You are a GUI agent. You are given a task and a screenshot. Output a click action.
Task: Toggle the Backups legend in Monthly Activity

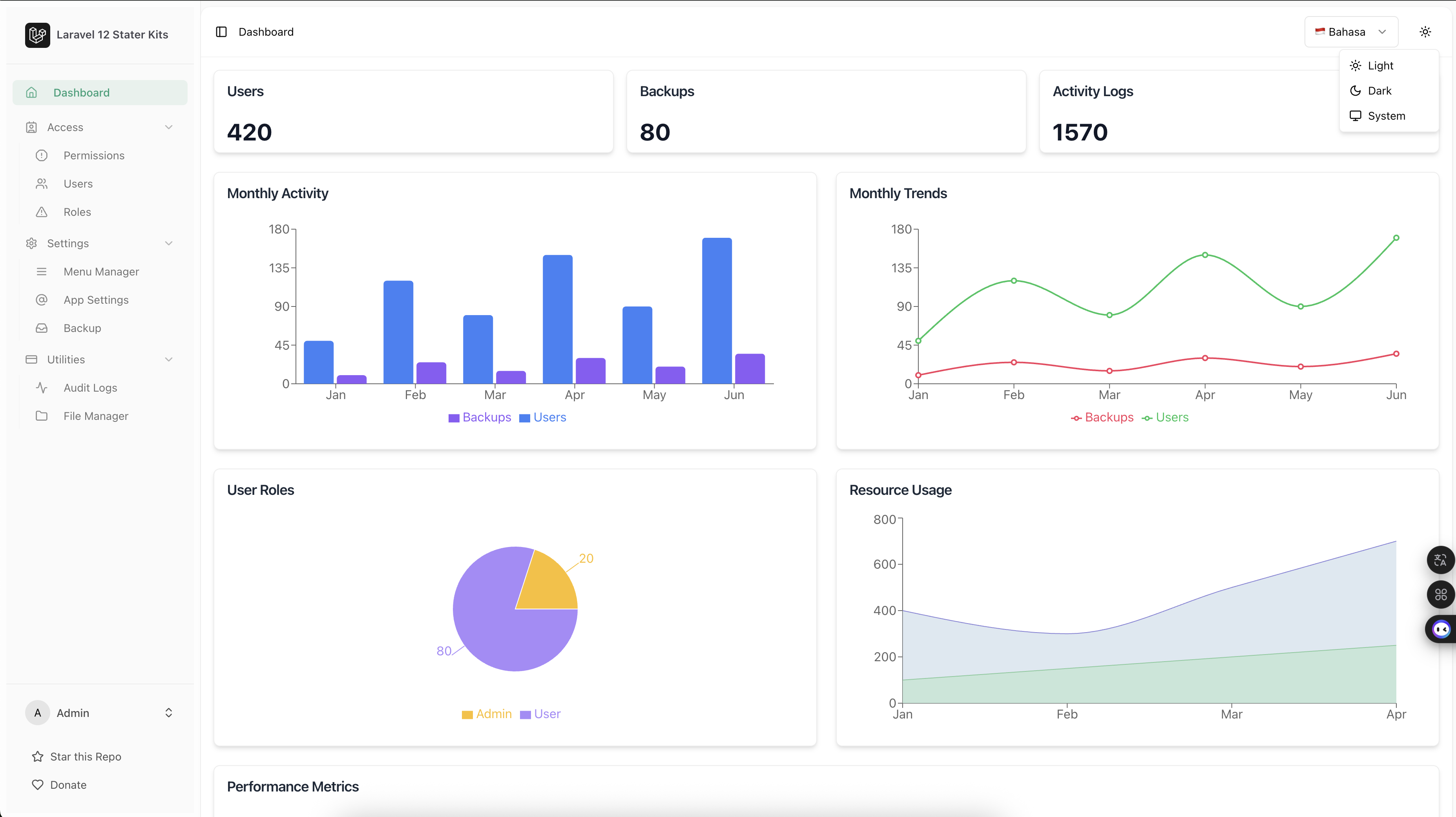tap(479, 417)
